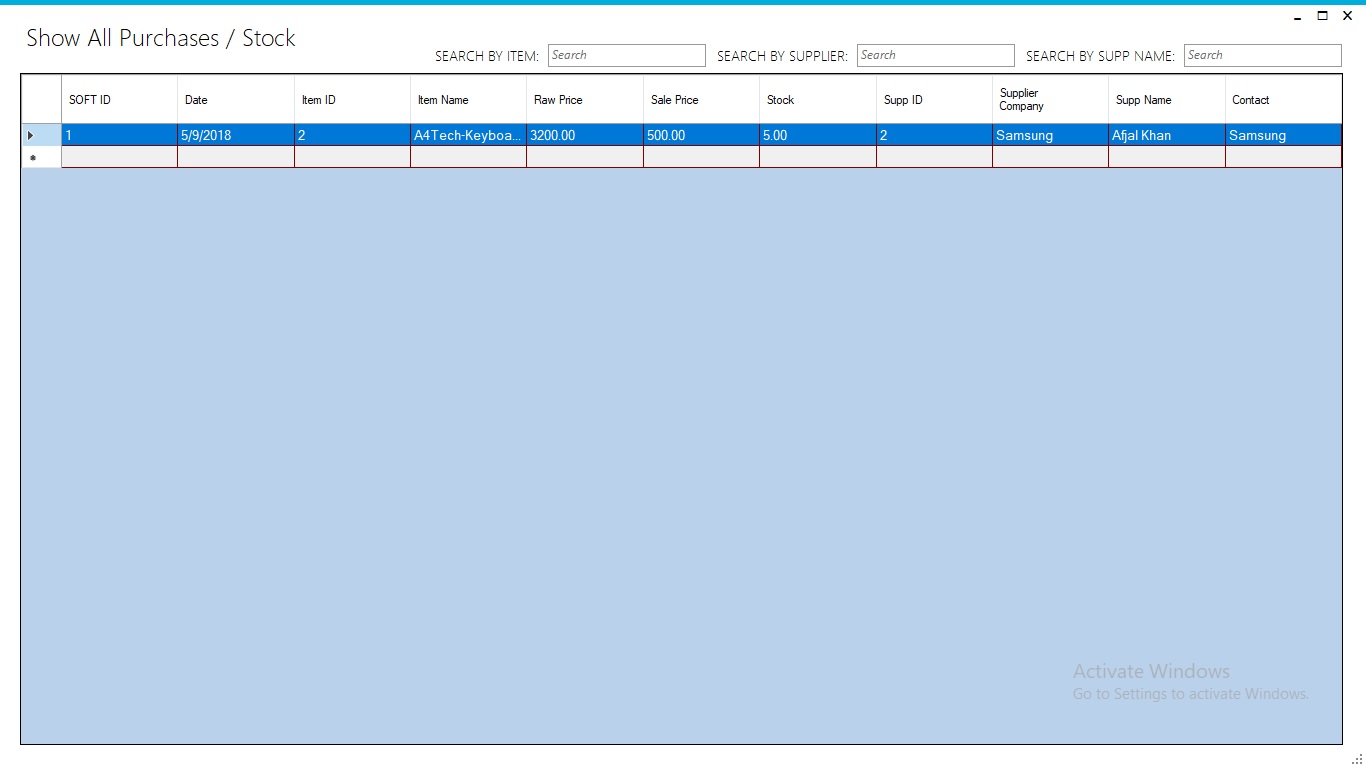This screenshot has height=768, width=1366.
Task: Select the 5/9/2018 date cell
Action: coord(236,135)
